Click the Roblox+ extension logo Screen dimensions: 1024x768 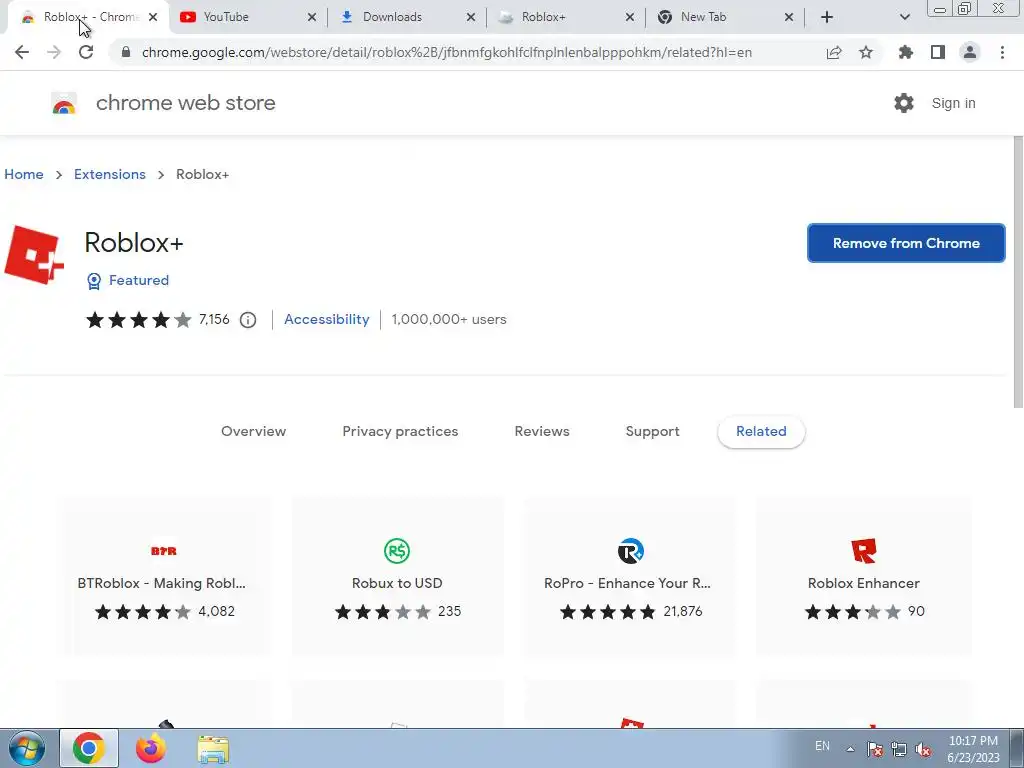34,255
